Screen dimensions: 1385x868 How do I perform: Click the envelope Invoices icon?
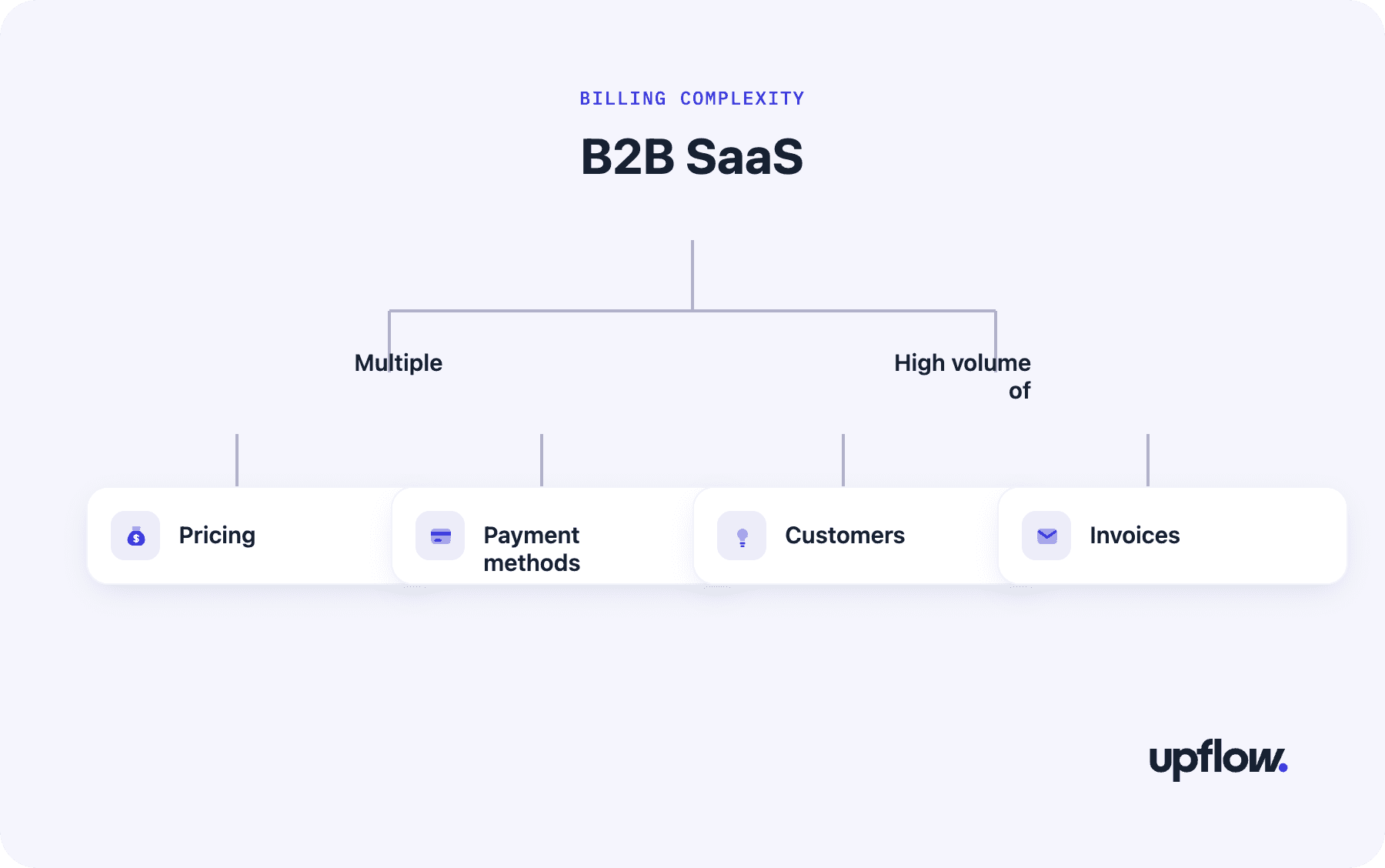(1046, 536)
